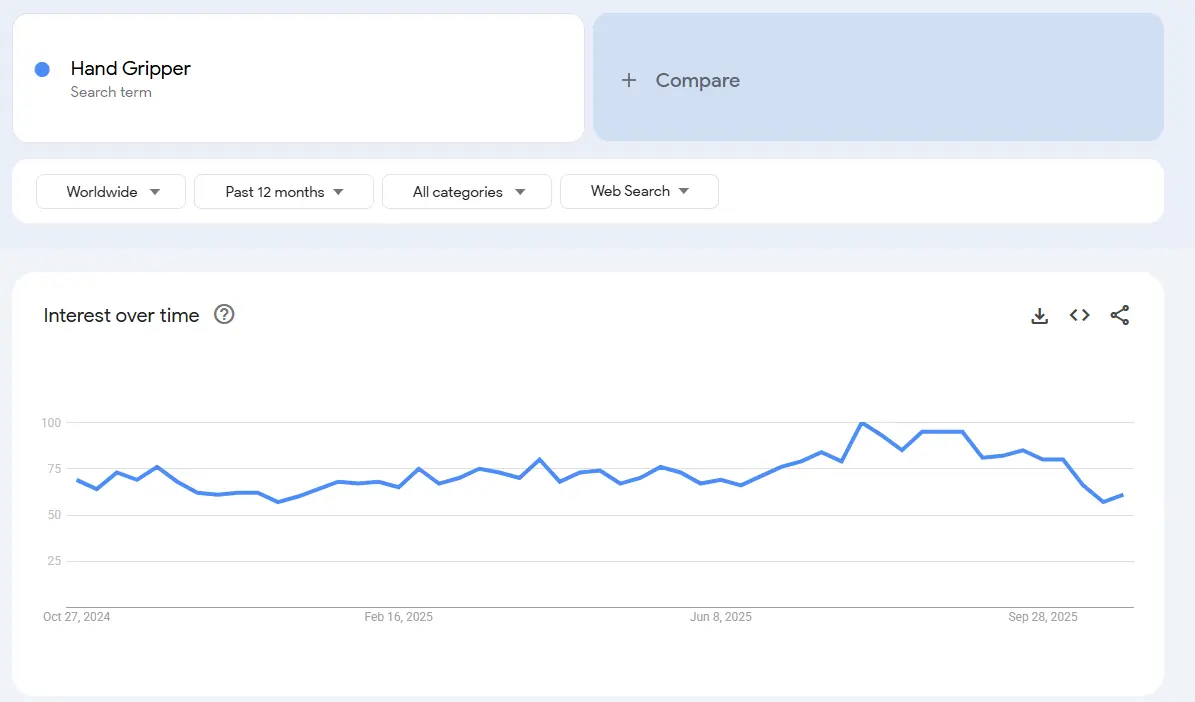Open the Worldwide region dropdown
This screenshot has width=1195, height=702.
pyautogui.click(x=110, y=191)
